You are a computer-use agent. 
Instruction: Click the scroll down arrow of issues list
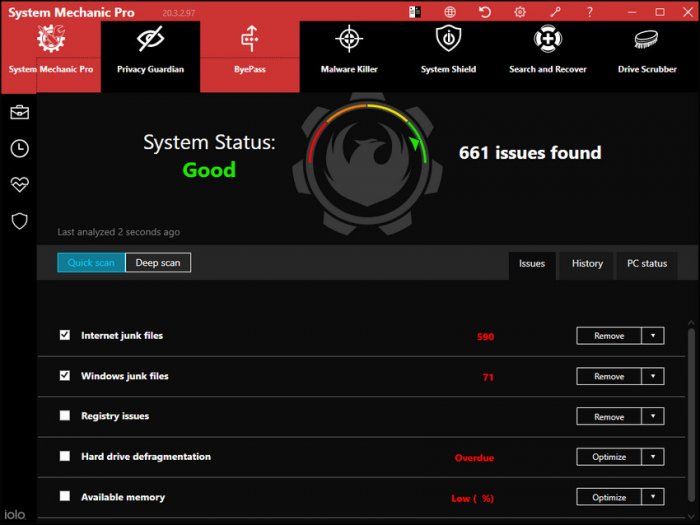point(692,516)
